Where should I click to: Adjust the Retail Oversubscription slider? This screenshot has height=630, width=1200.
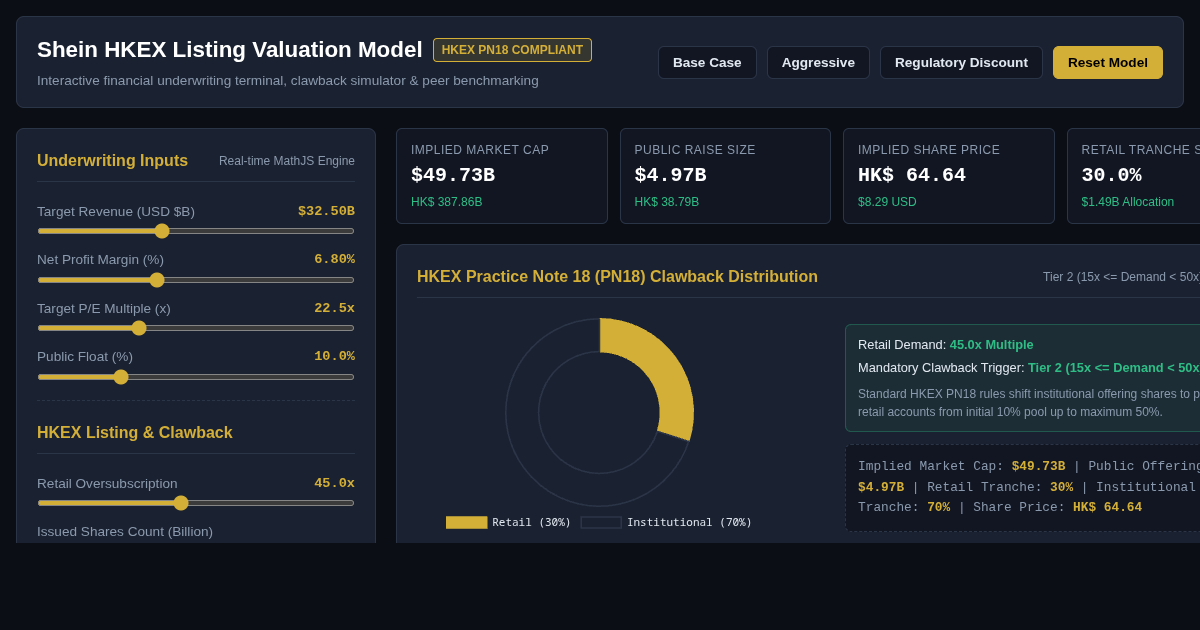click(x=196, y=503)
